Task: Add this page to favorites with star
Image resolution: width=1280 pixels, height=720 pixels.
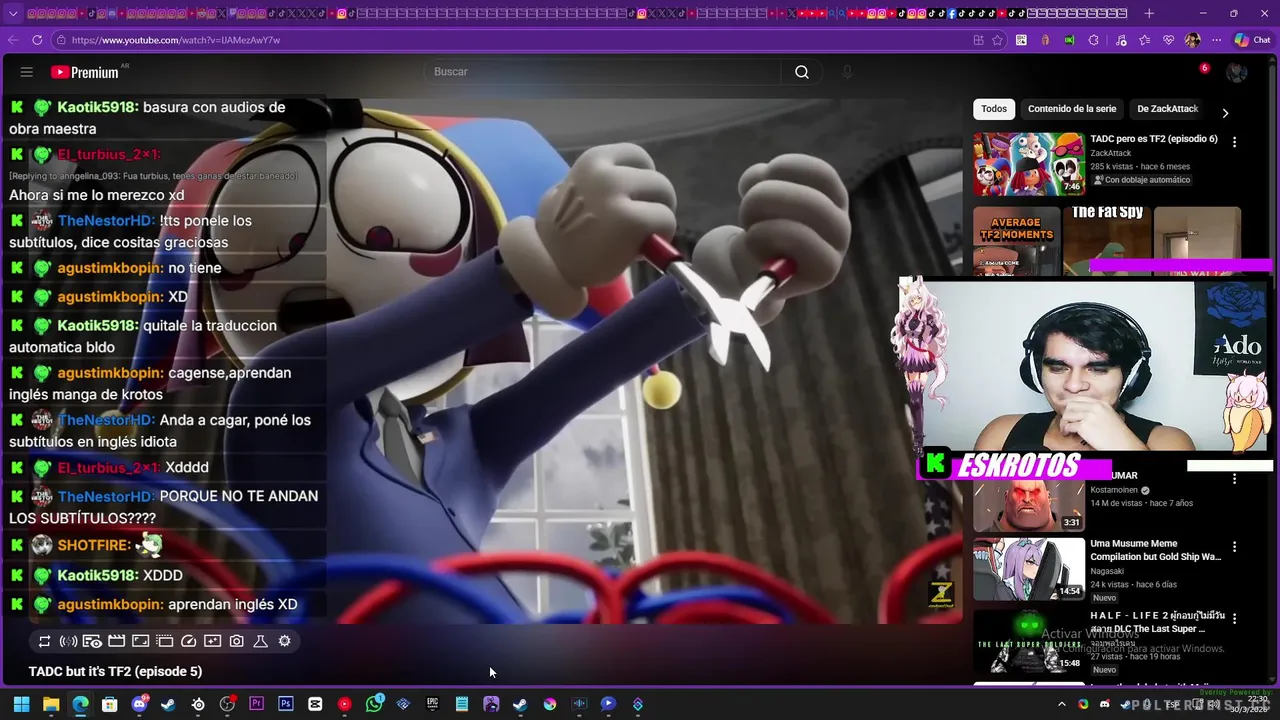Action: click(x=997, y=40)
